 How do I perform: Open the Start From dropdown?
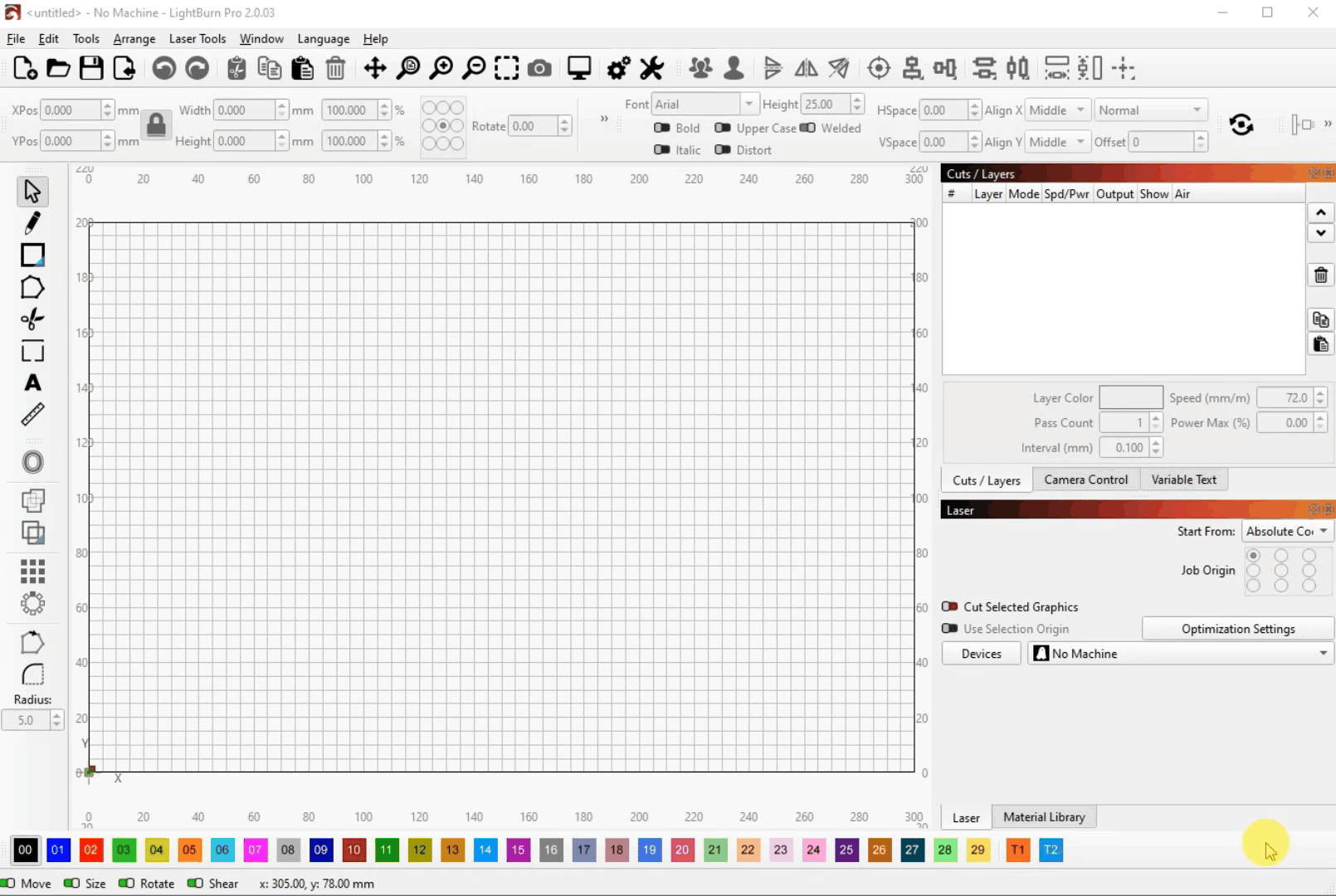[x=1287, y=532]
